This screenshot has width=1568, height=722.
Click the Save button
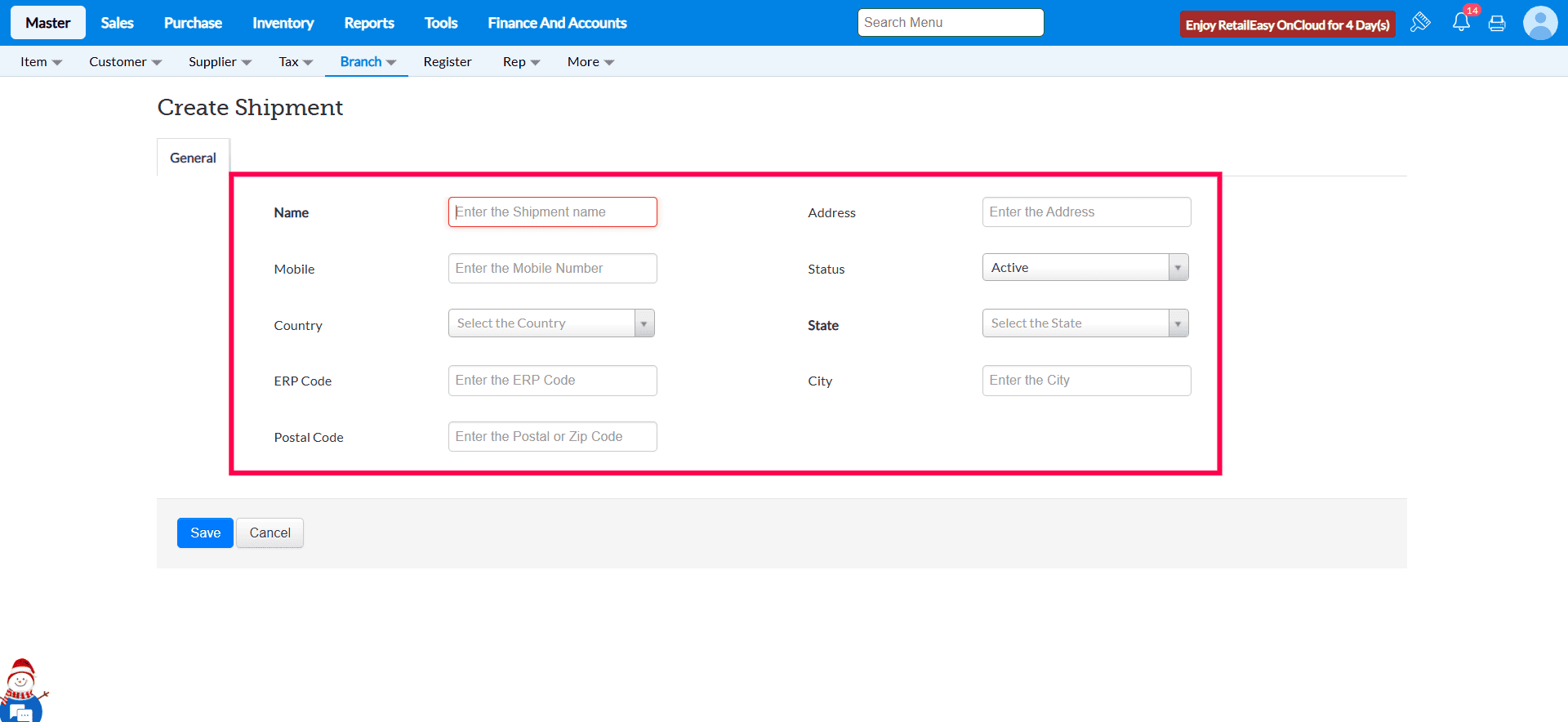(205, 533)
